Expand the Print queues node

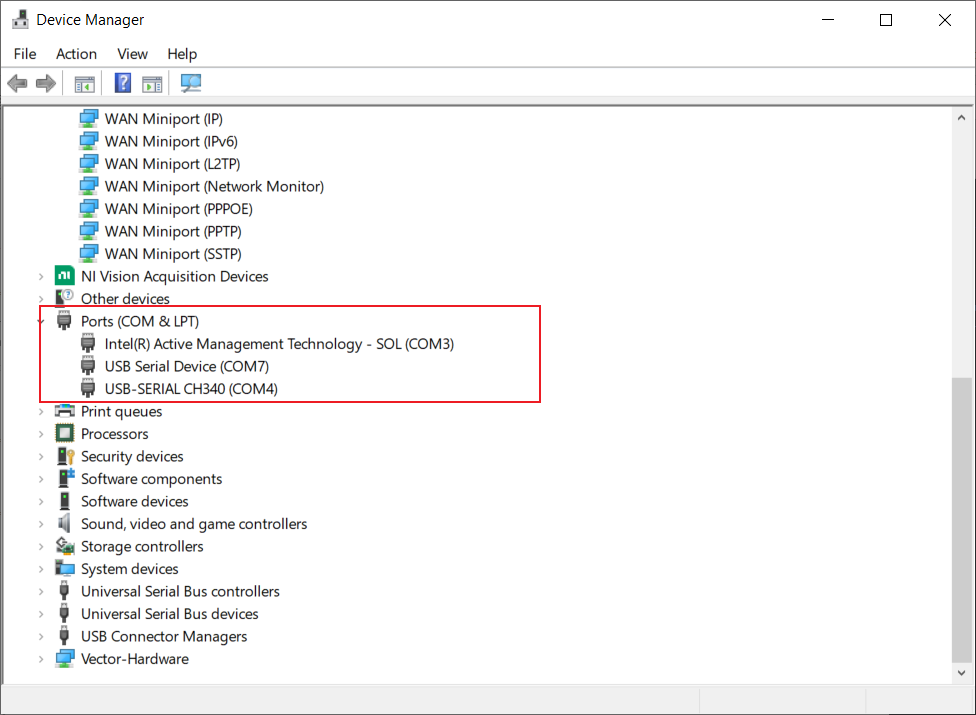[41, 411]
